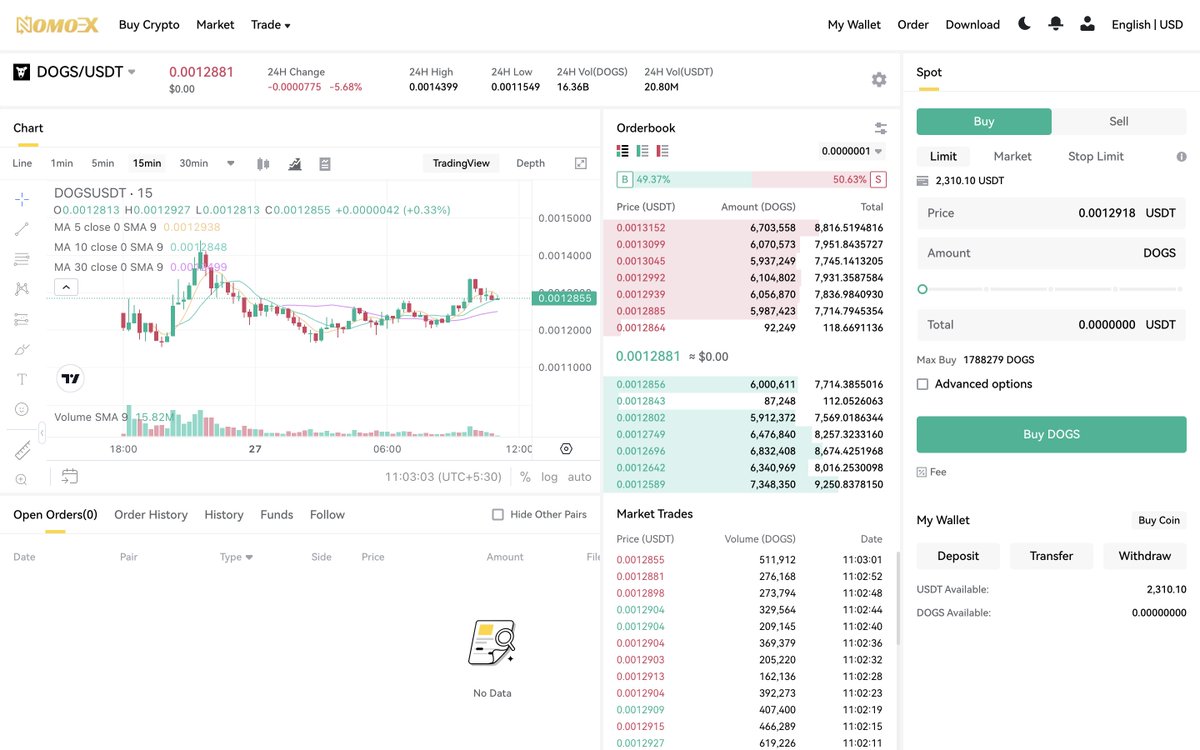The image size is (1200, 750).
Task: Click zoom in magnifier tool
Action: pyautogui.click(x=22, y=480)
